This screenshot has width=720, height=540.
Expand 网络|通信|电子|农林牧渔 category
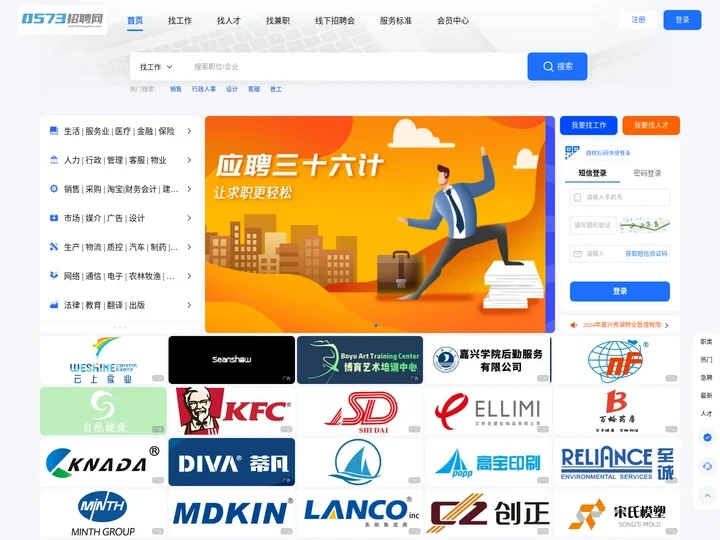coord(120,276)
